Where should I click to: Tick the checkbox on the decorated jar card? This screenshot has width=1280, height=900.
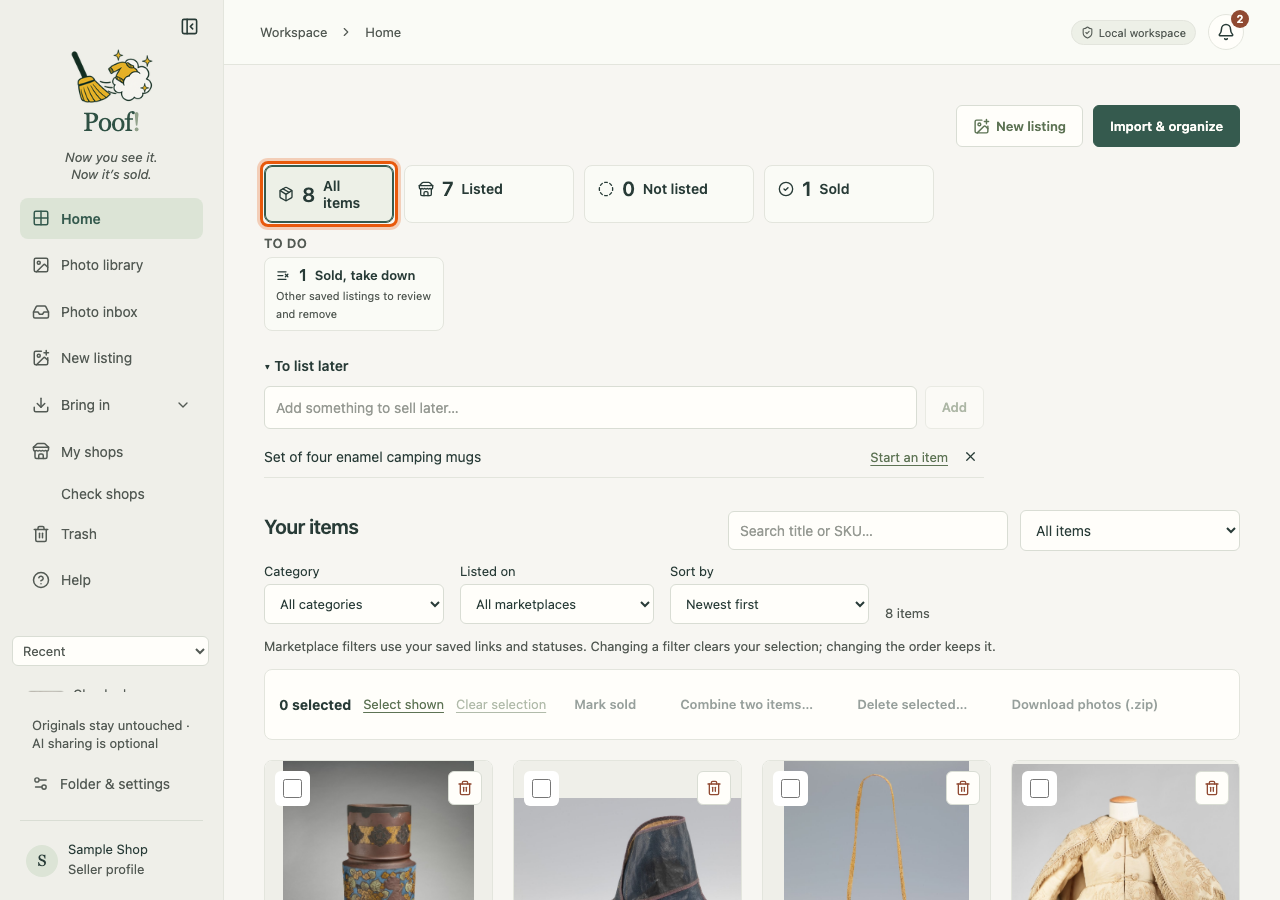[292, 789]
